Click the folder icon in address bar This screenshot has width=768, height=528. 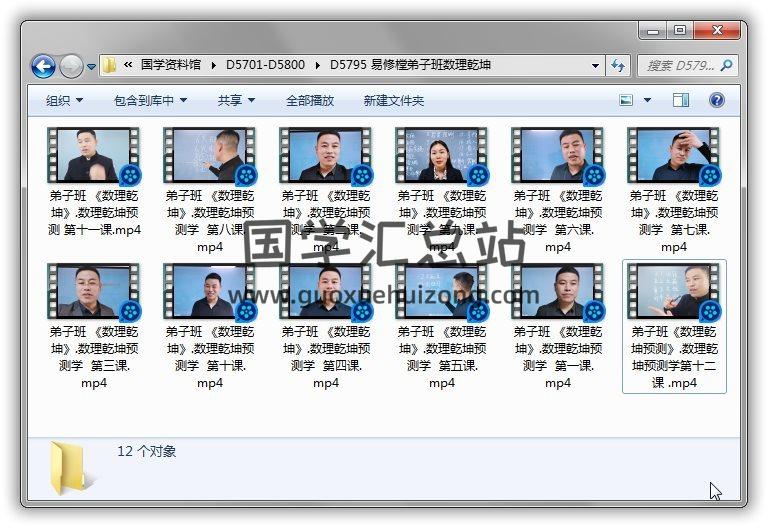click(x=109, y=66)
